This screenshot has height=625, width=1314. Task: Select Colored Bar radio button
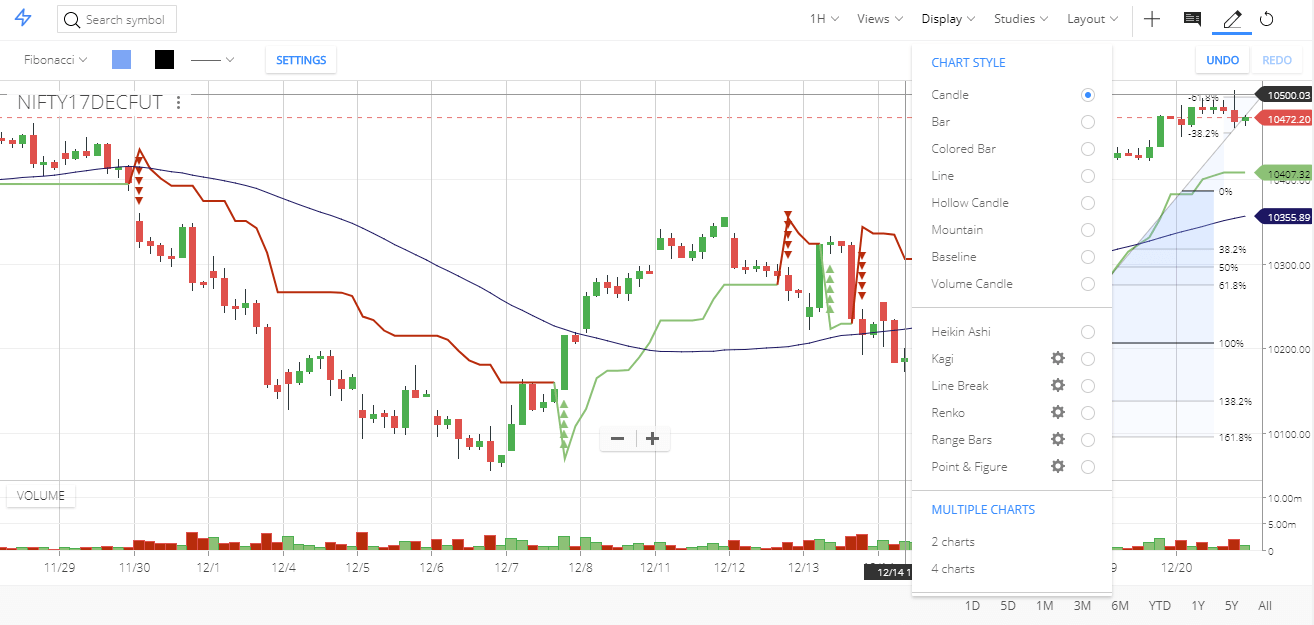1087,149
